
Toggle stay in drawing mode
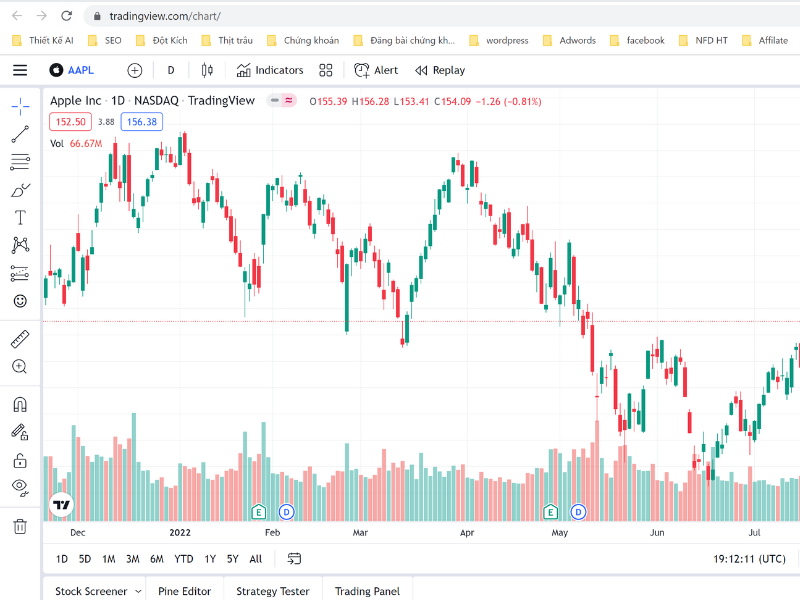(x=20, y=433)
